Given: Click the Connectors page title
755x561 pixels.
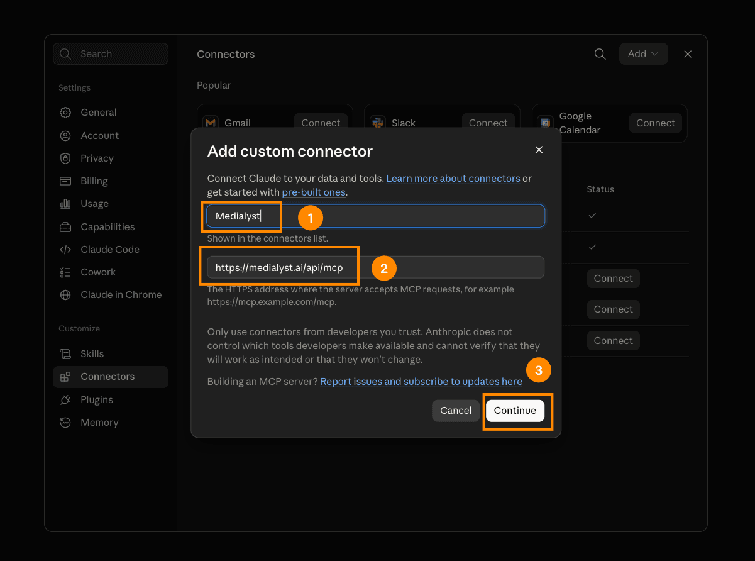Looking at the screenshot, I should coord(226,54).
